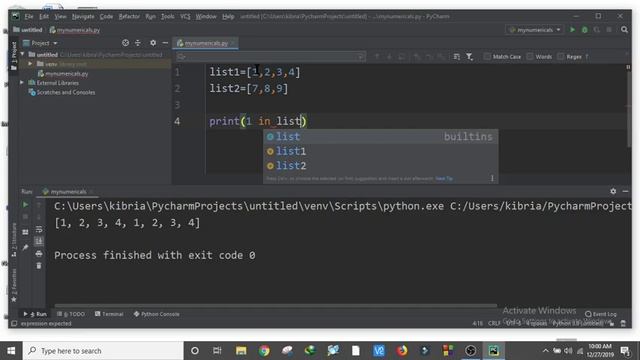Click the locate/scroll from source target icon
The image size is (640, 360).
pos(125,43)
